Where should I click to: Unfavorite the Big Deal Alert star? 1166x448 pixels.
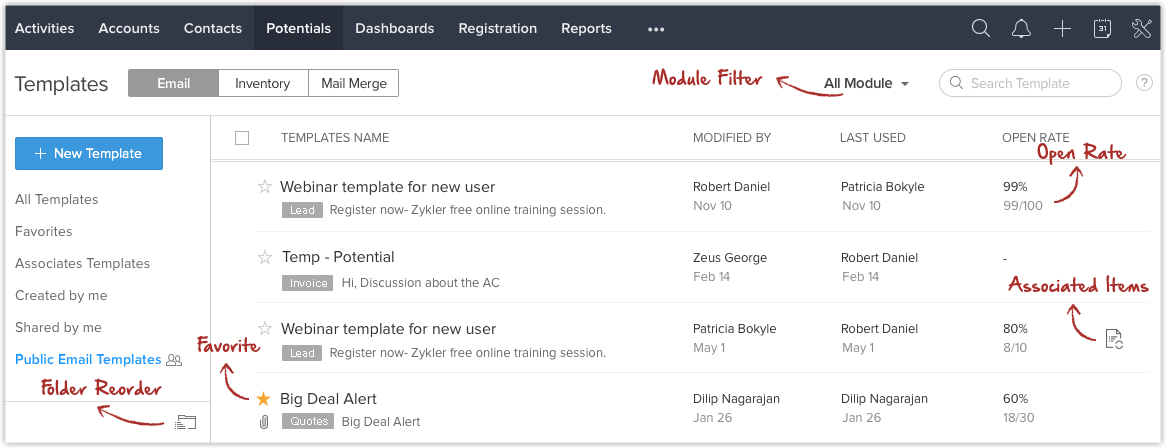point(263,399)
